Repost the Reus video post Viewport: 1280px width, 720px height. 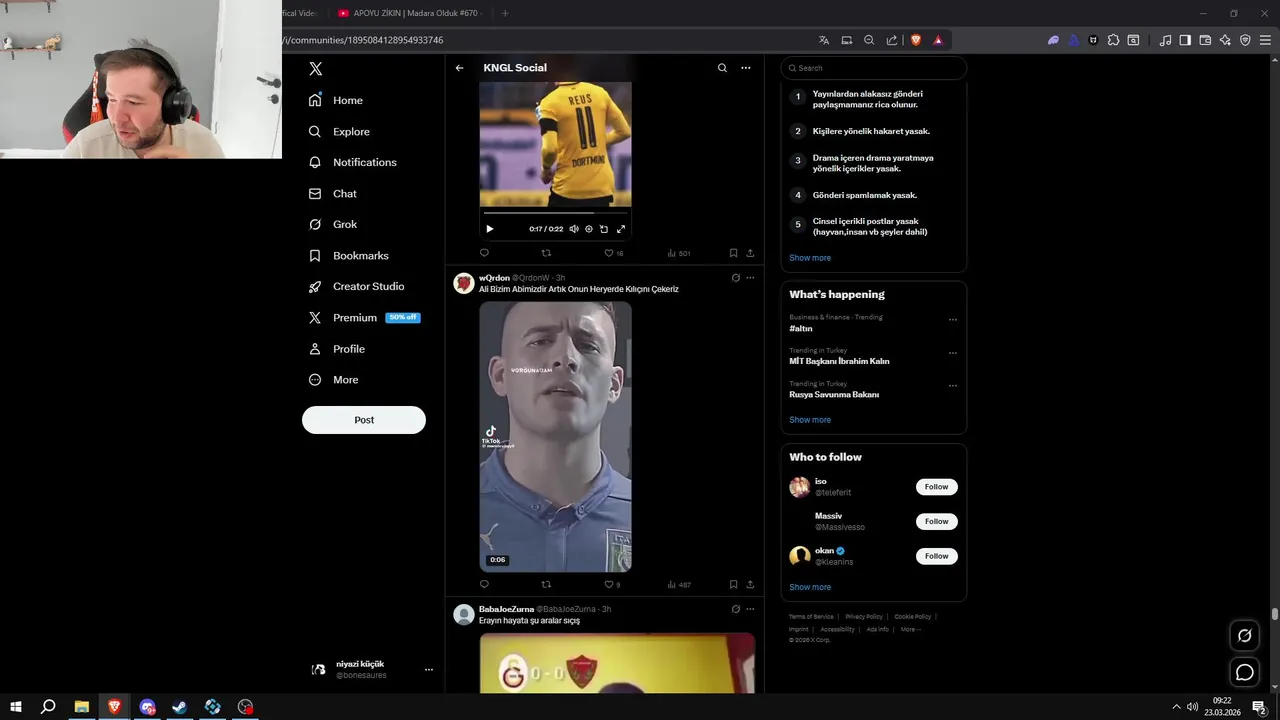point(546,253)
